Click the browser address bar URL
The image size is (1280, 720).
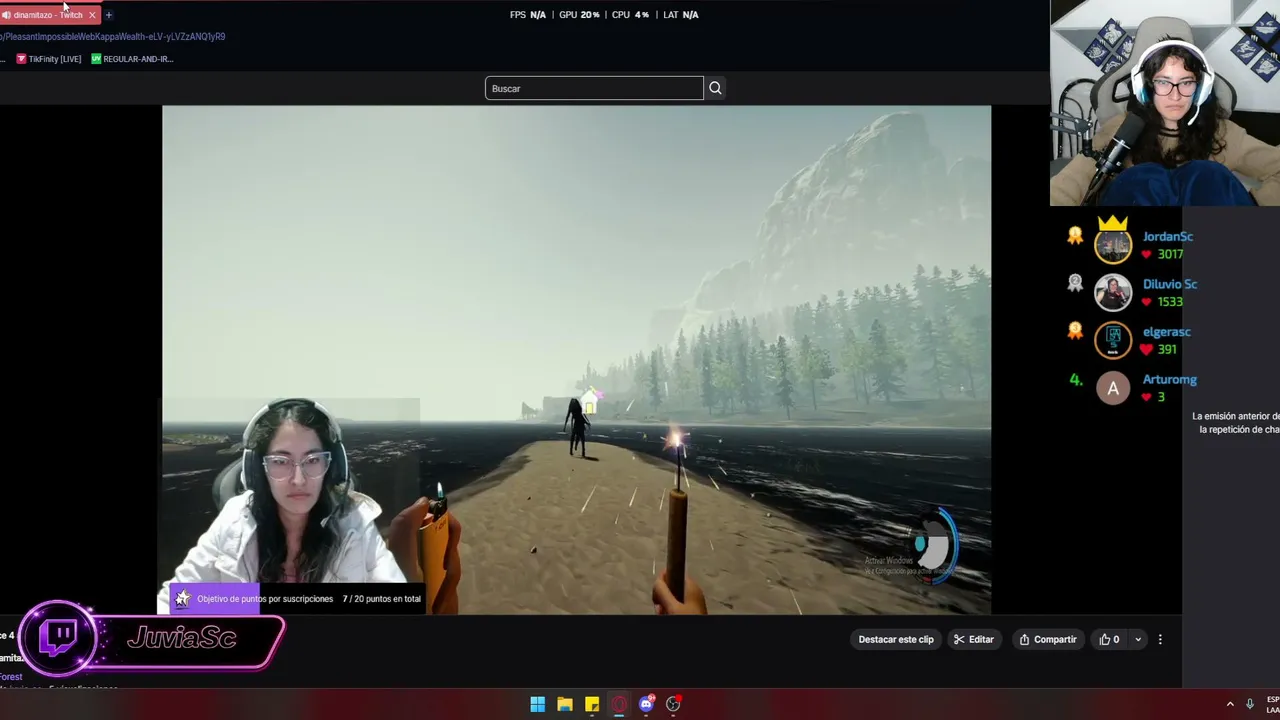[113, 37]
